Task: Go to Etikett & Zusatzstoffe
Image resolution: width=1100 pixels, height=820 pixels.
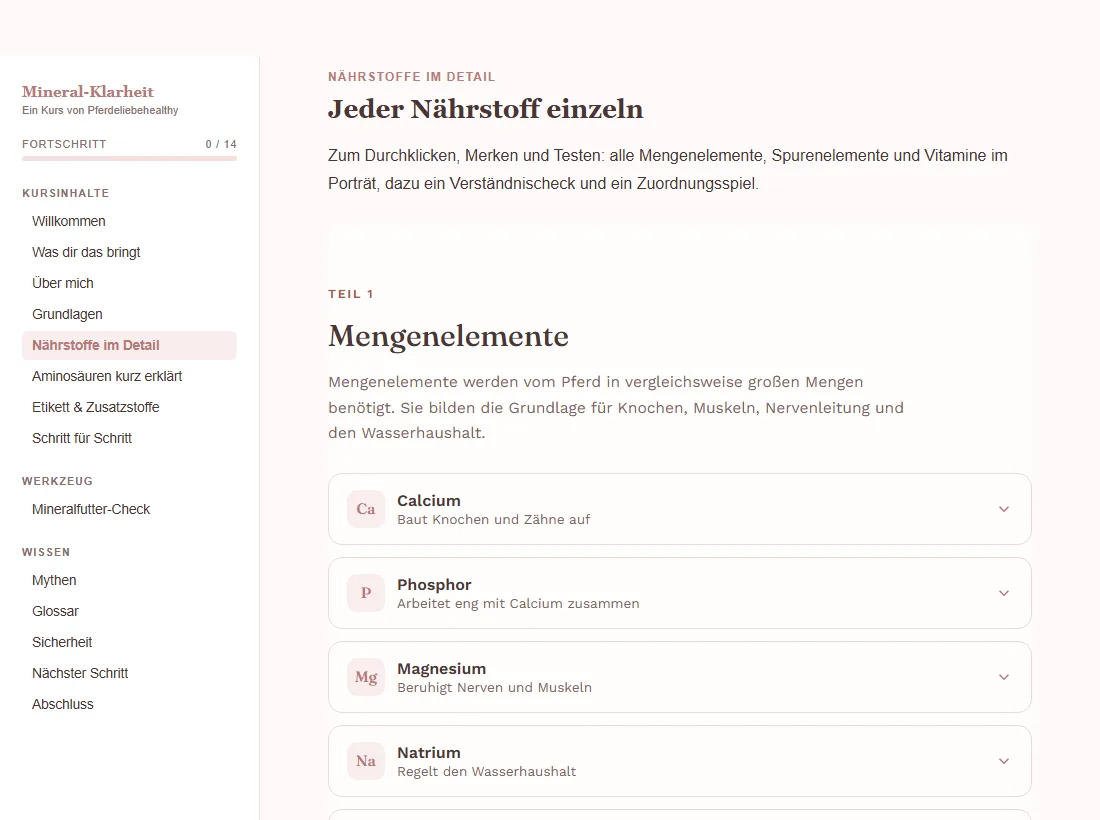Action: [x=129, y=407]
